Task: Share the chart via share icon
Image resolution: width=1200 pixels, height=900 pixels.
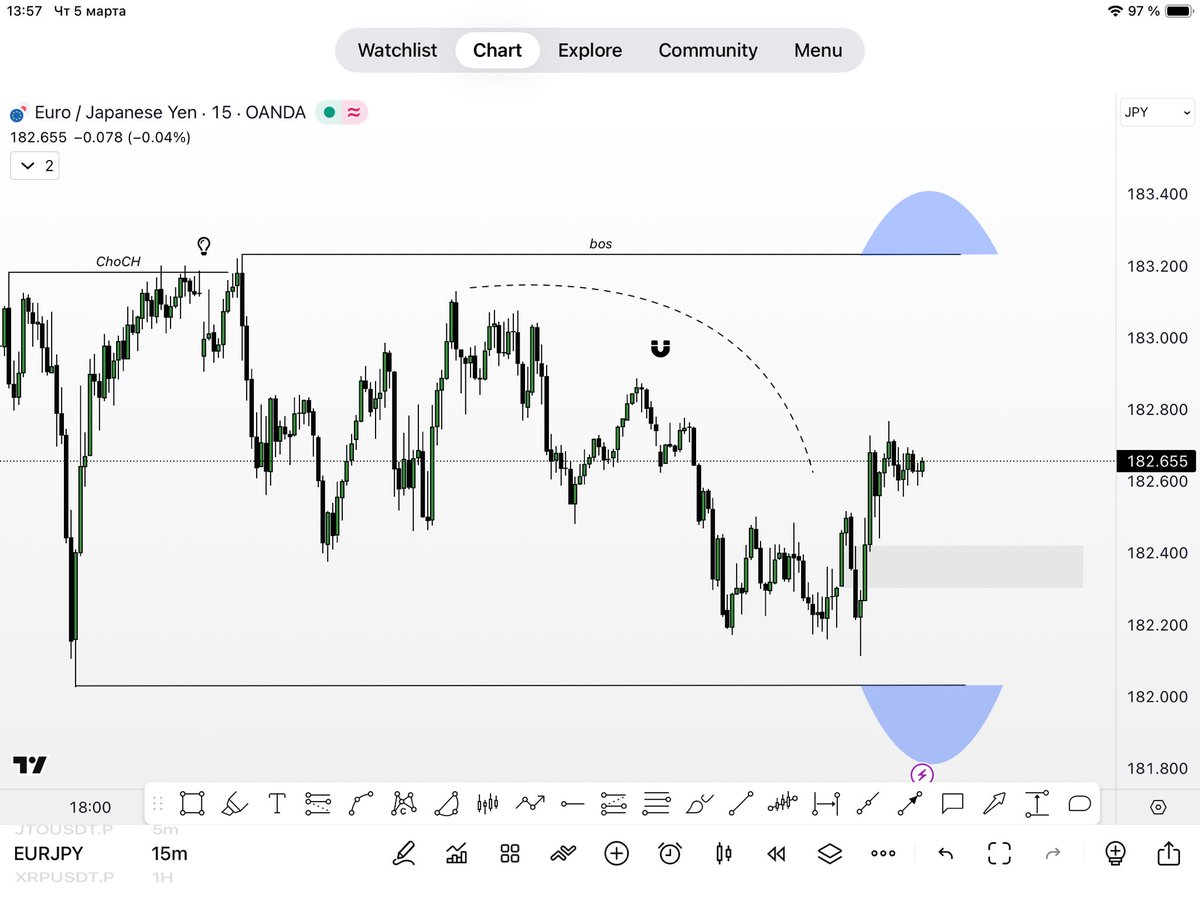Action: click(x=1168, y=852)
